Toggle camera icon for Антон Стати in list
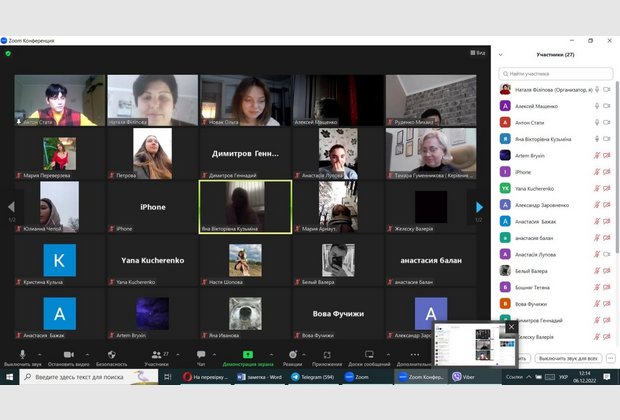The height and width of the screenshot is (420, 620). pyautogui.click(x=607, y=122)
